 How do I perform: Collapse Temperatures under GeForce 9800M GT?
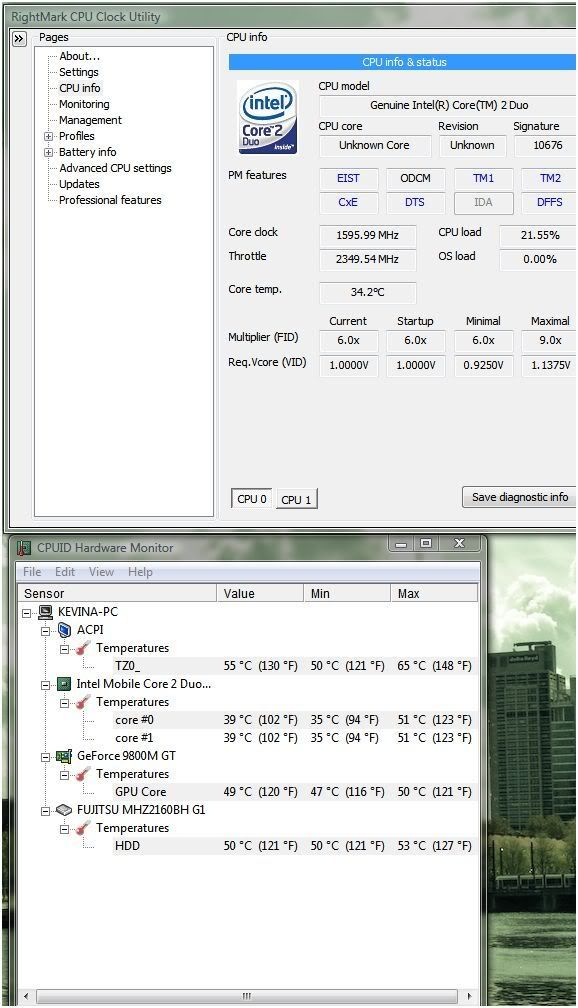64,775
